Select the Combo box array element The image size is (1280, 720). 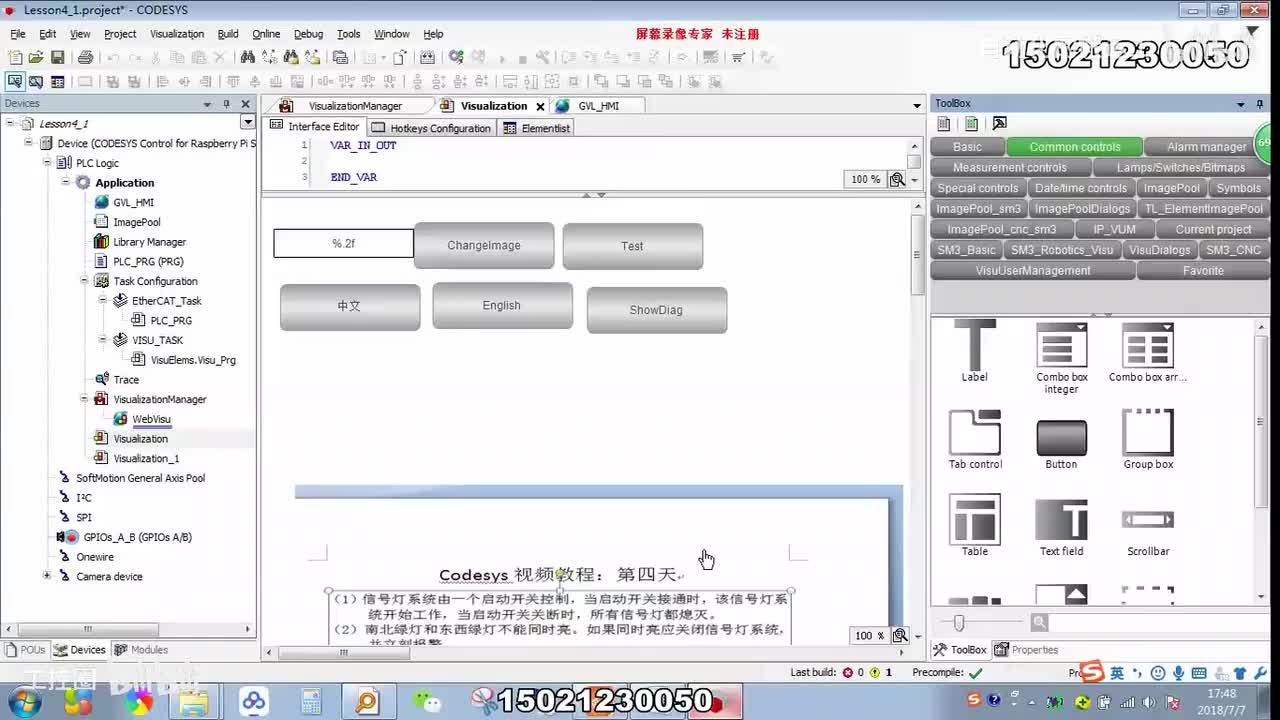[1148, 351]
